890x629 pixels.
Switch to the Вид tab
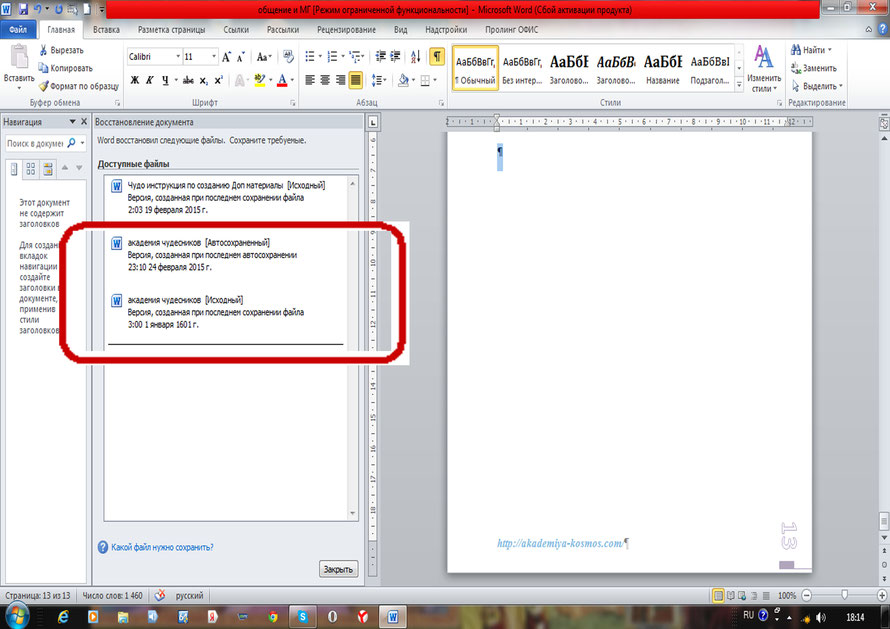tap(401, 30)
